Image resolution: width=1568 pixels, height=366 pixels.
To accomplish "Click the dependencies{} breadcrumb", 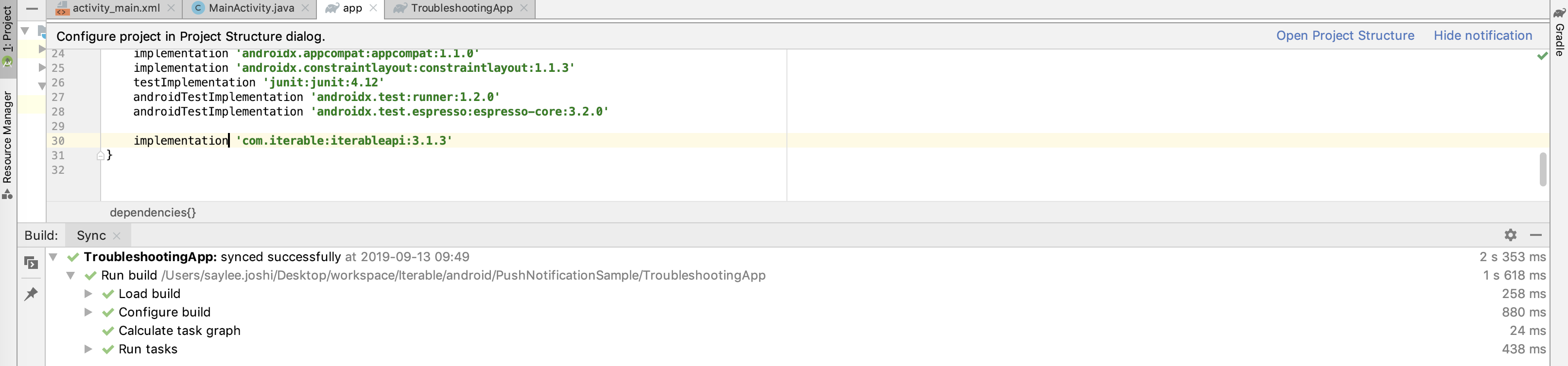I will click(x=153, y=213).
